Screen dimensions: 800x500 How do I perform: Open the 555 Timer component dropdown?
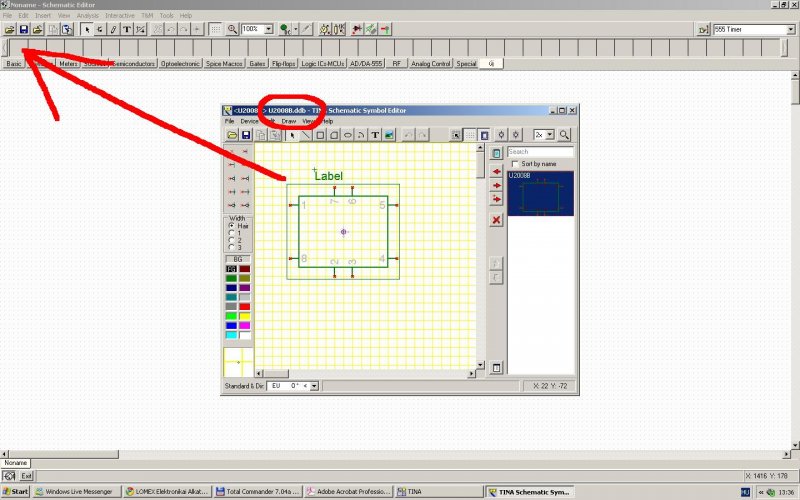(x=790, y=30)
